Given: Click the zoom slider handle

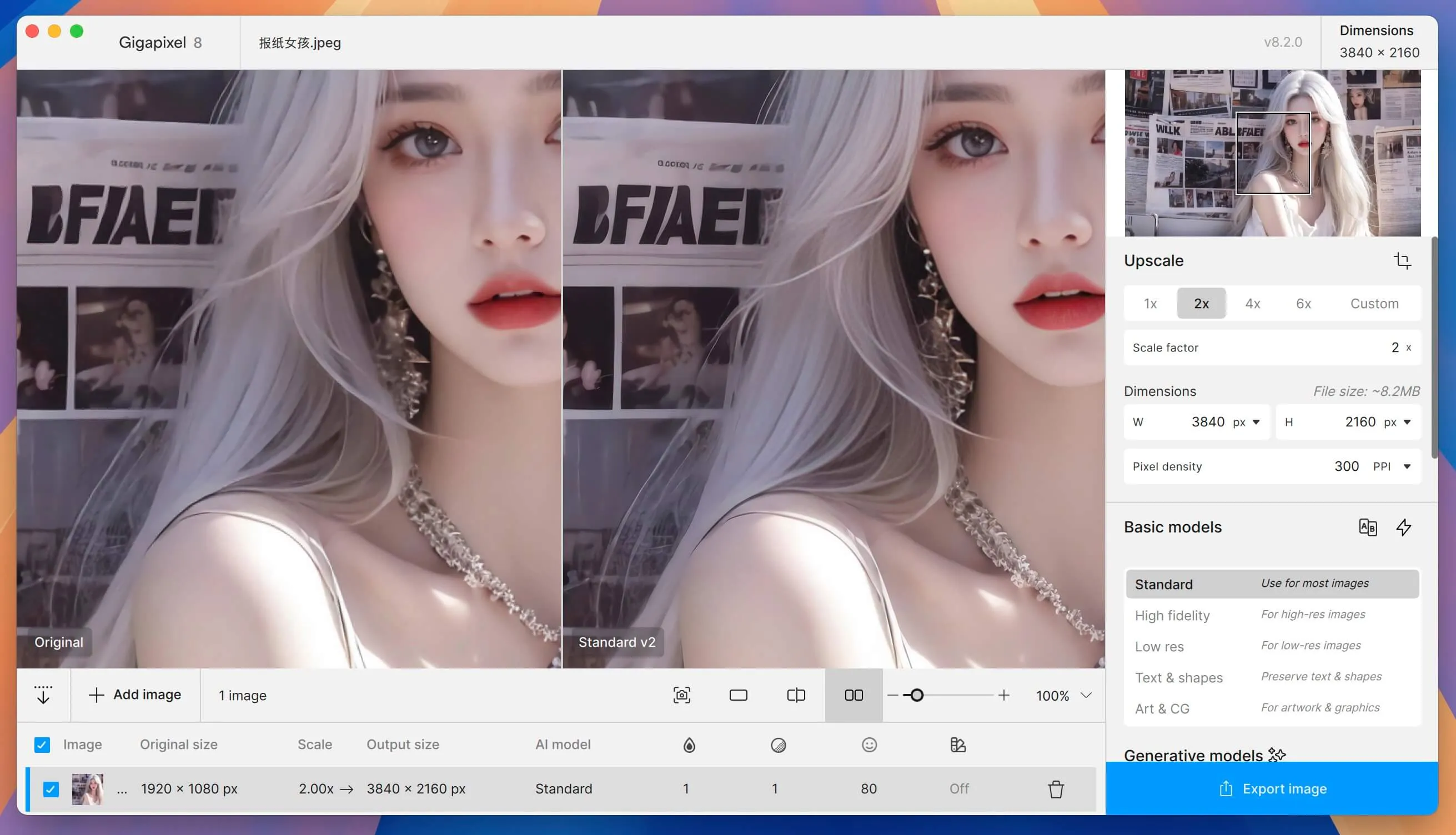Looking at the screenshot, I should pos(916,695).
